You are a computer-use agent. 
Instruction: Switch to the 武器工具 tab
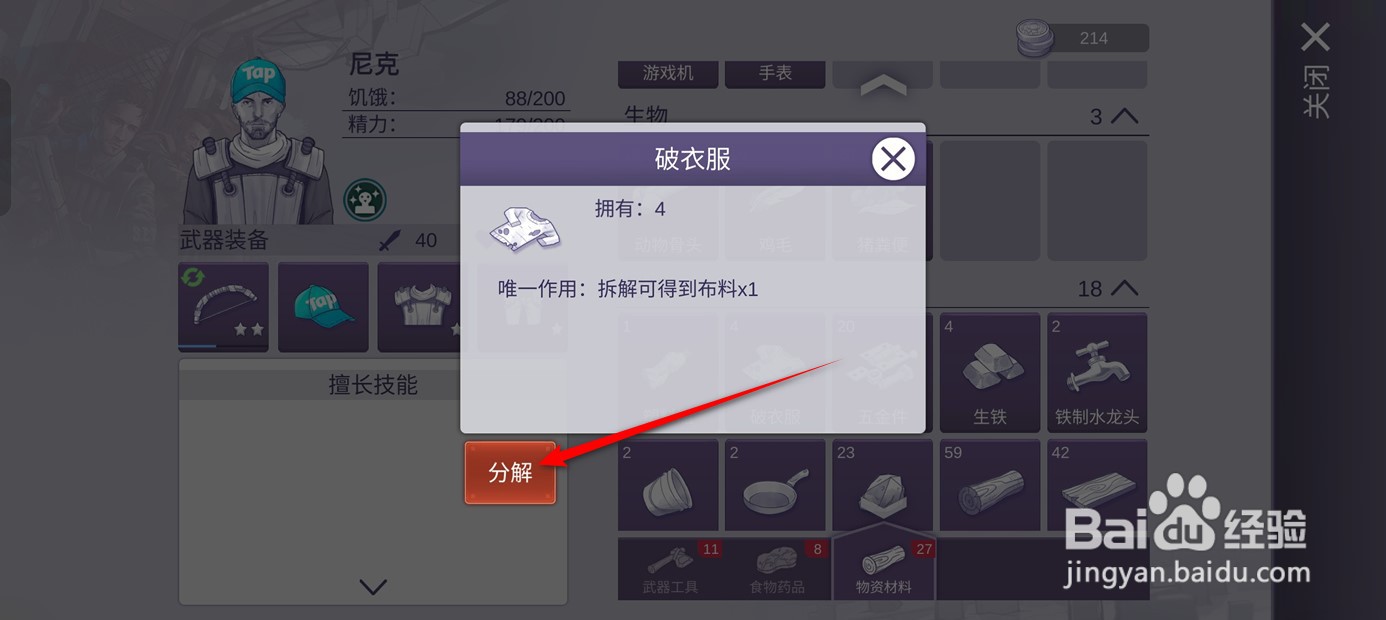pos(671,569)
